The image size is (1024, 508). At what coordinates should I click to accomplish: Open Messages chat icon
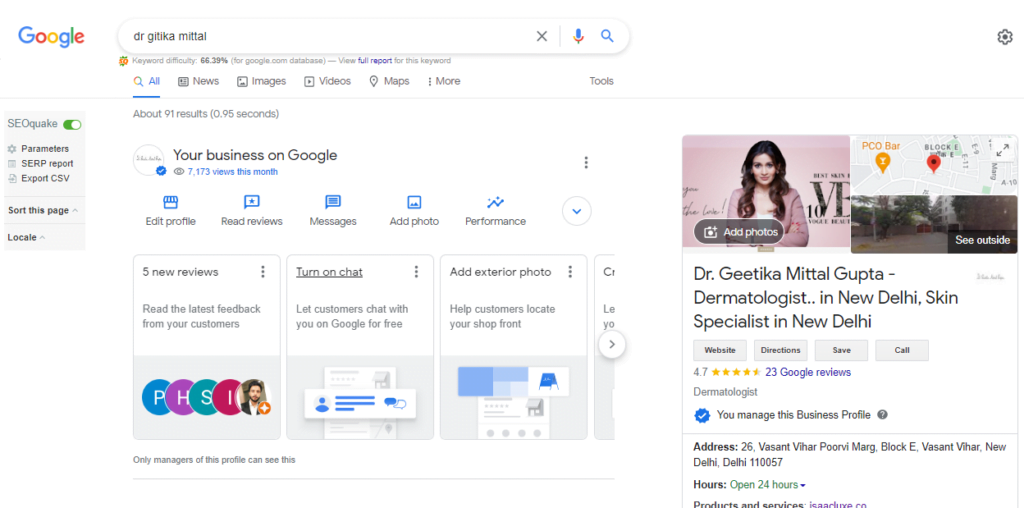pos(333,202)
